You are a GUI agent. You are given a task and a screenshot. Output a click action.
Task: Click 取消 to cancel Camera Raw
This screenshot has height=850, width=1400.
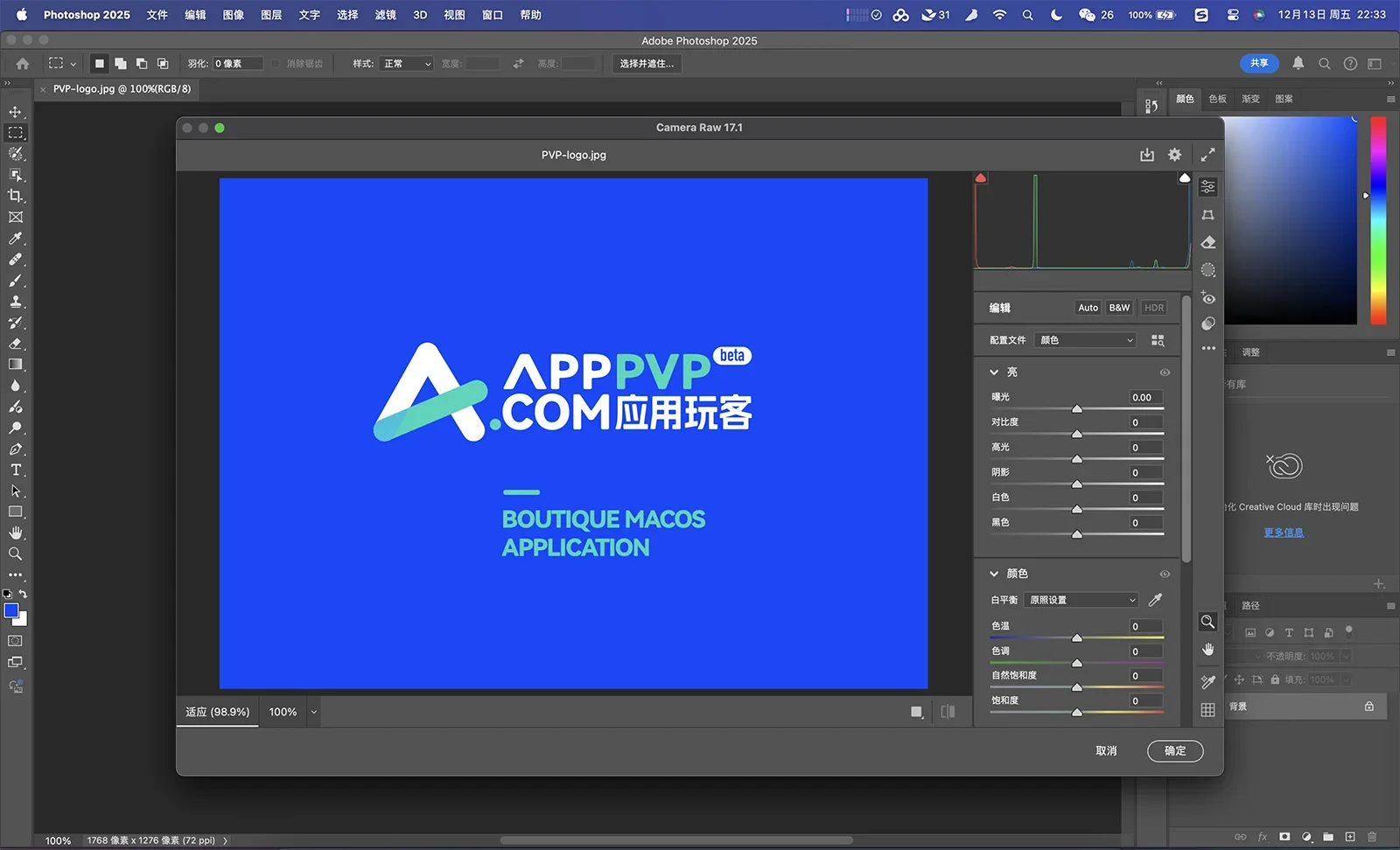pos(1106,751)
